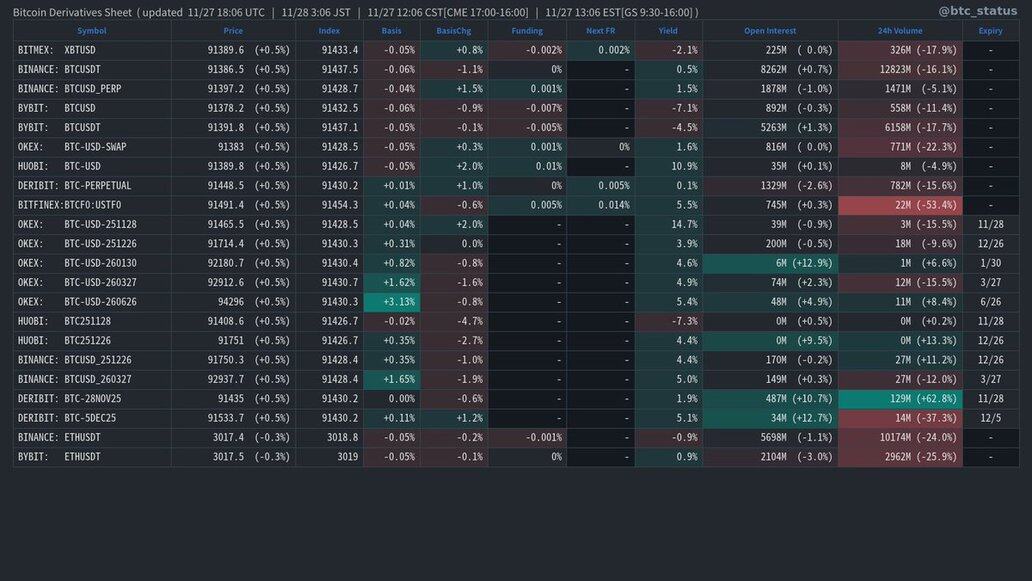Click the Index column header

click(x=329, y=31)
